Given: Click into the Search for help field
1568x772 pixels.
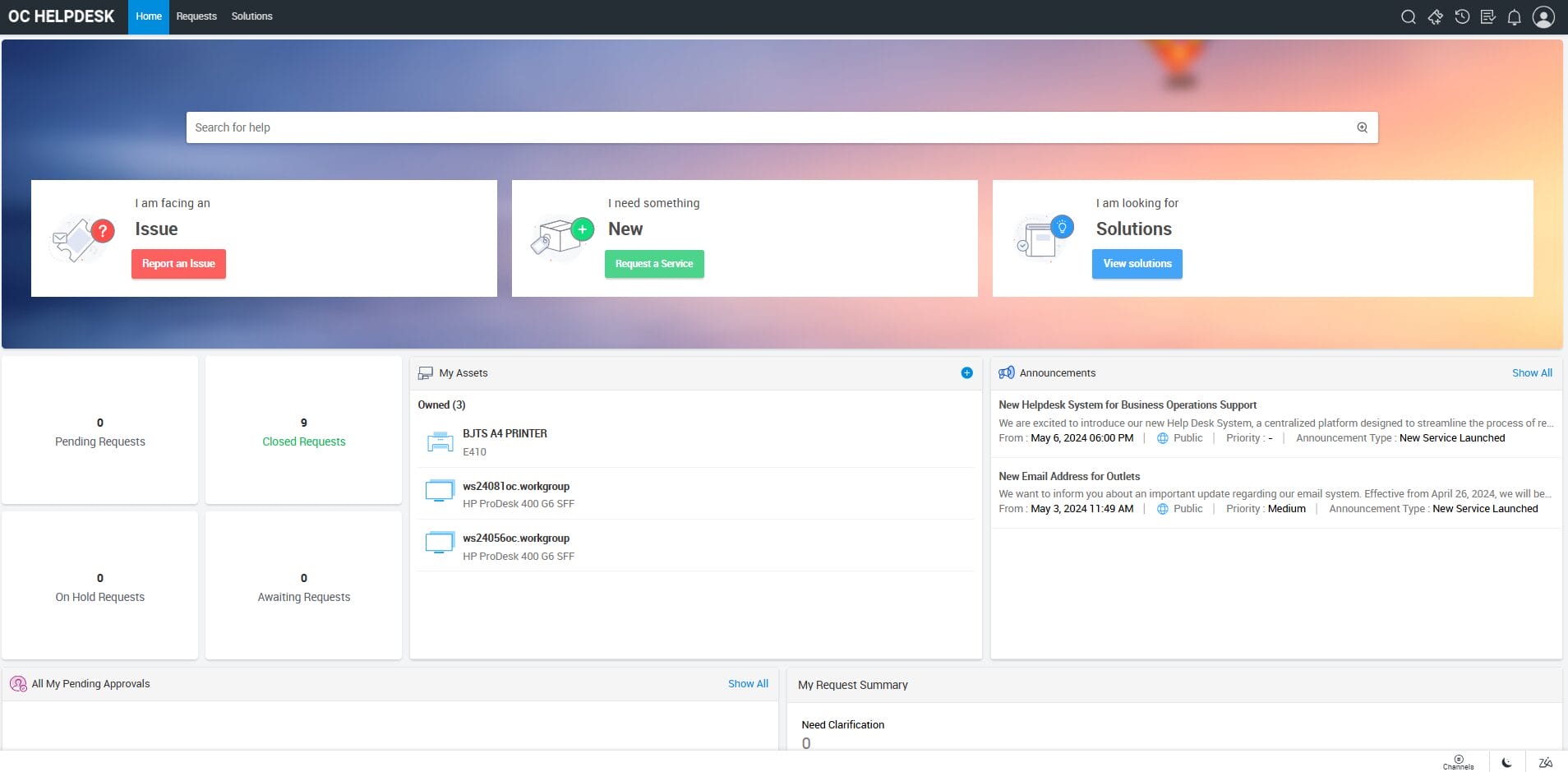Looking at the screenshot, I should (764, 127).
